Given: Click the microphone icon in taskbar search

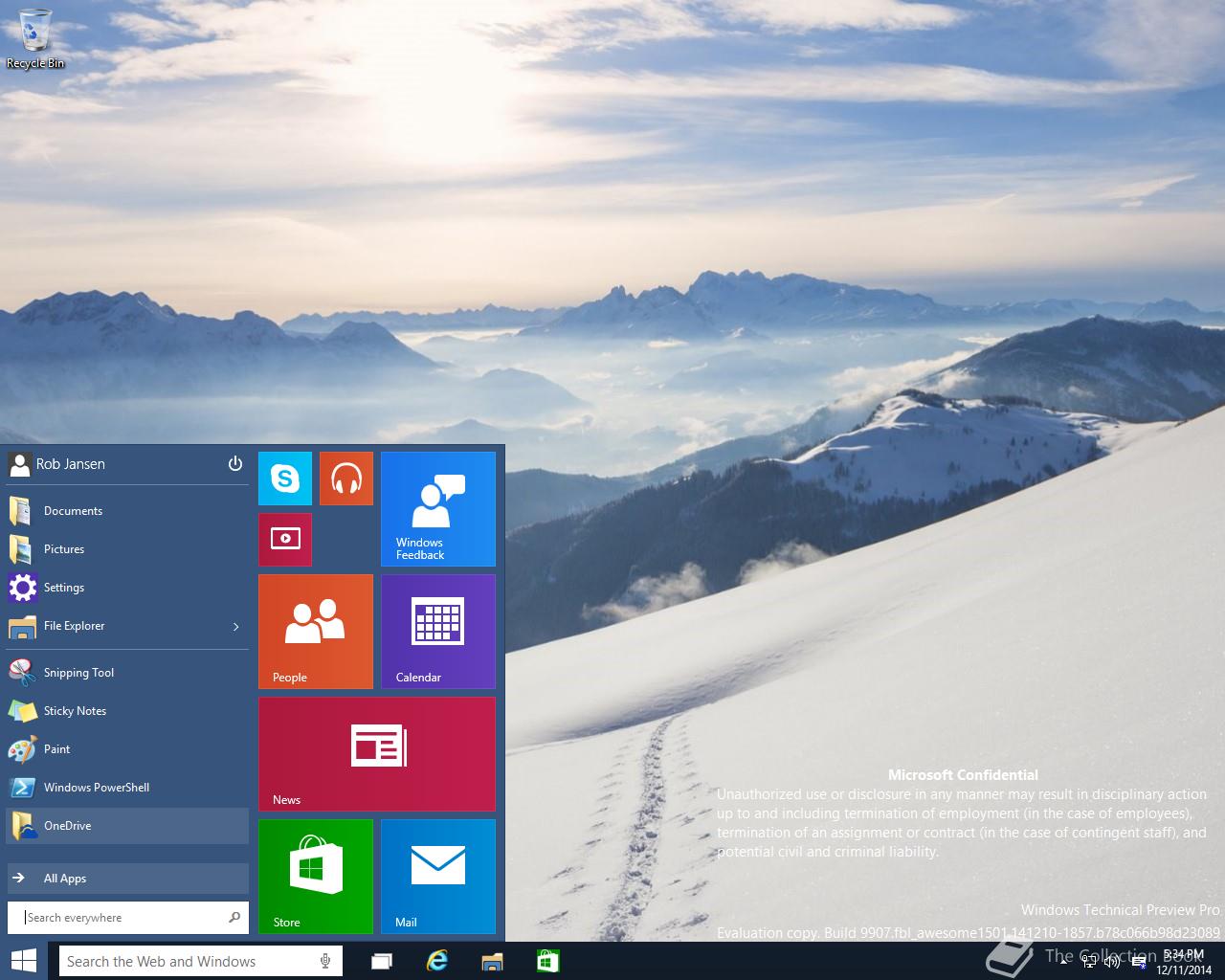Looking at the screenshot, I should (x=326, y=962).
